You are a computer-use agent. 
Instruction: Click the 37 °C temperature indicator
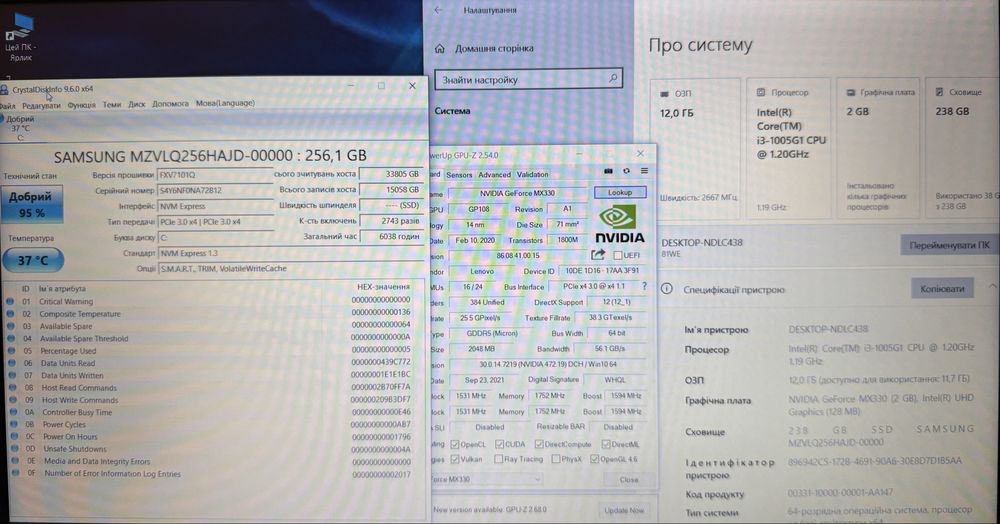tap(33, 260)
